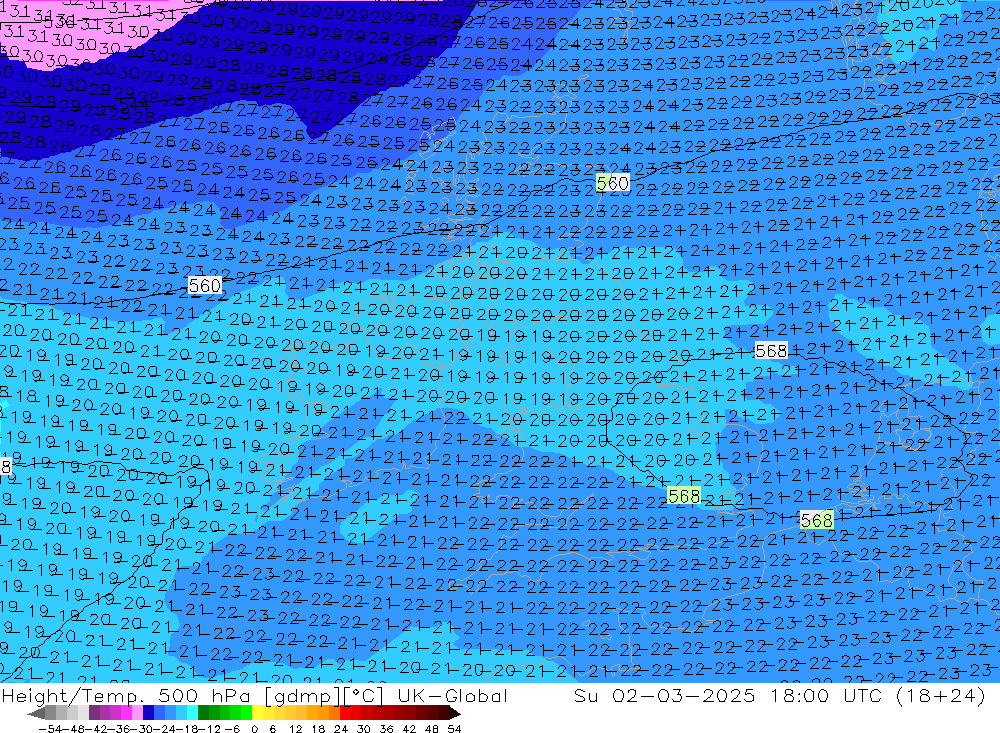Click the 'UTC' timezone label
This screenshot has width=1000, height=733.
point(865,695)
